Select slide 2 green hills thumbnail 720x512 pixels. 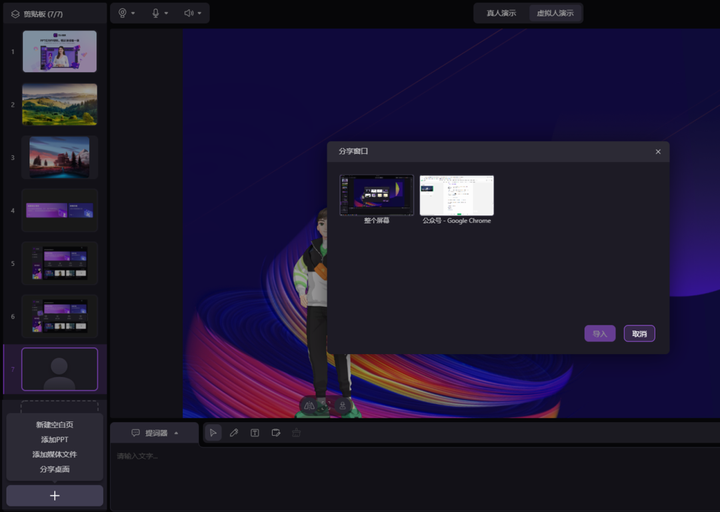[x=60, y=104]
